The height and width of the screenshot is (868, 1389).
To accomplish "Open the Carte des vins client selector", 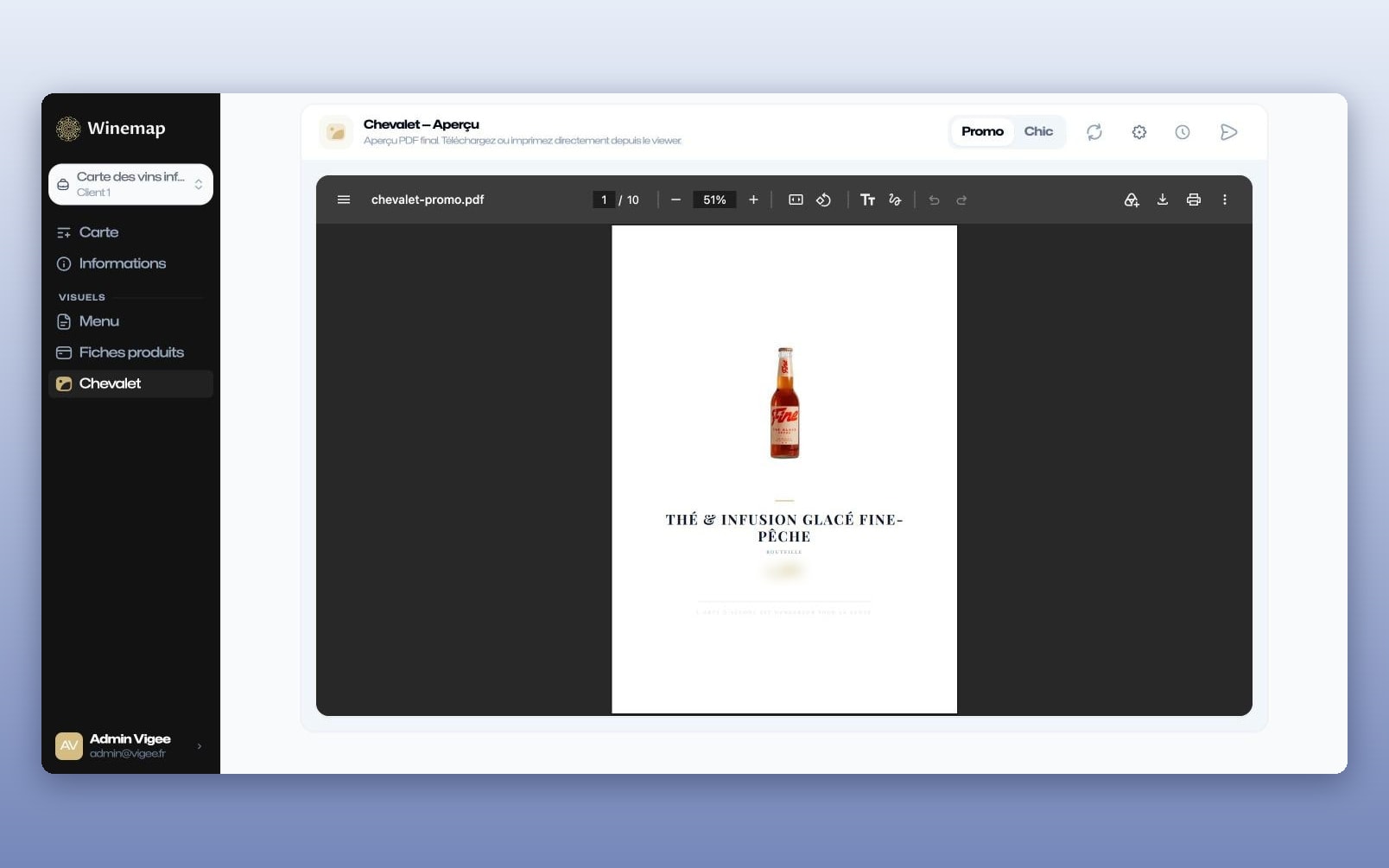I will click(130, 184).
